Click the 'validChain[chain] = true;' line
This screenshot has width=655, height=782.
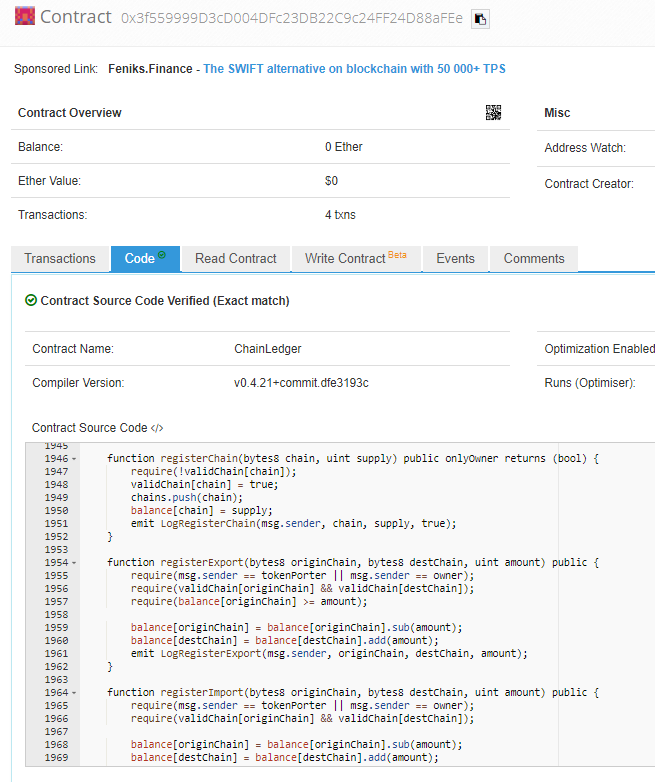[x=205, y=485]
